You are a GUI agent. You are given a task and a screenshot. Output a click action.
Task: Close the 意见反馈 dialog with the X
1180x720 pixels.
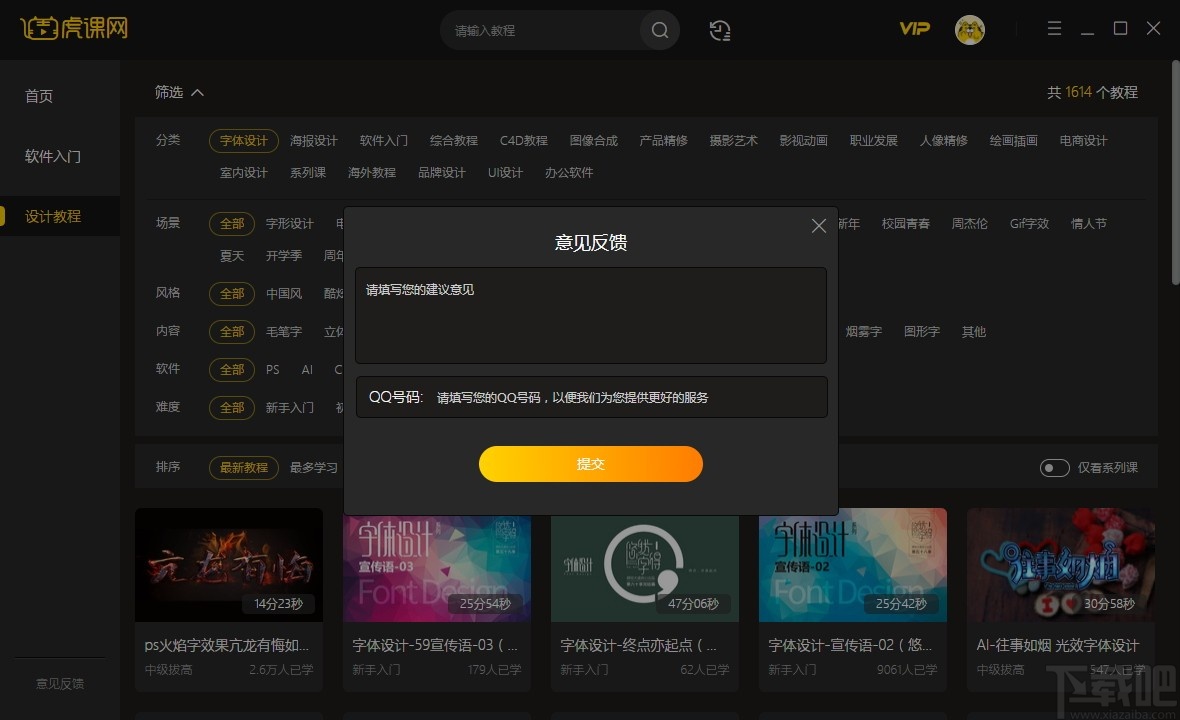tap(818, 226)
